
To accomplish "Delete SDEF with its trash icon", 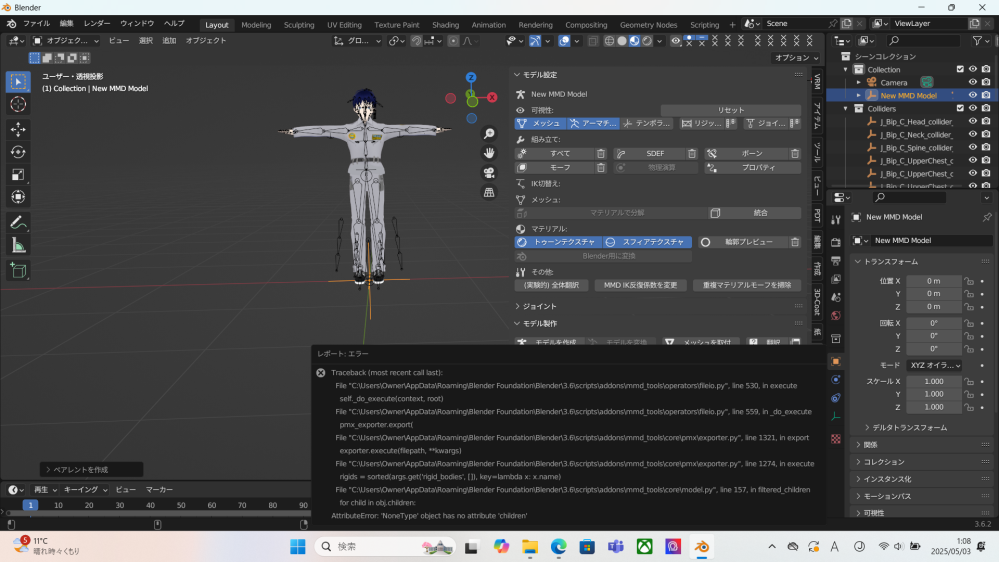I will click(692, 154).
